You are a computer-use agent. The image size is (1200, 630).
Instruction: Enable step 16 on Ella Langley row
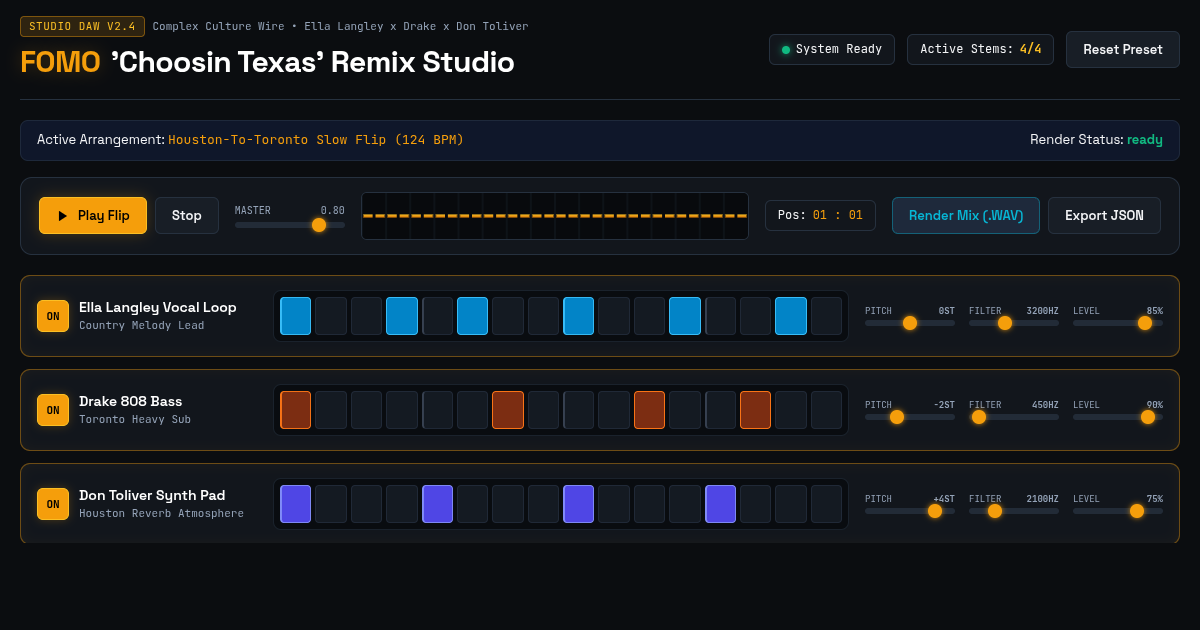coord(826,316)
